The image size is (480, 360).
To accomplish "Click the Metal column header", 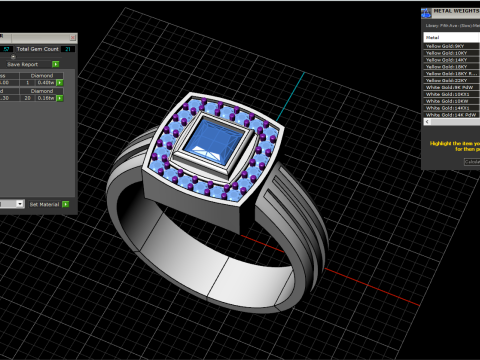I will tap(451, 37).
